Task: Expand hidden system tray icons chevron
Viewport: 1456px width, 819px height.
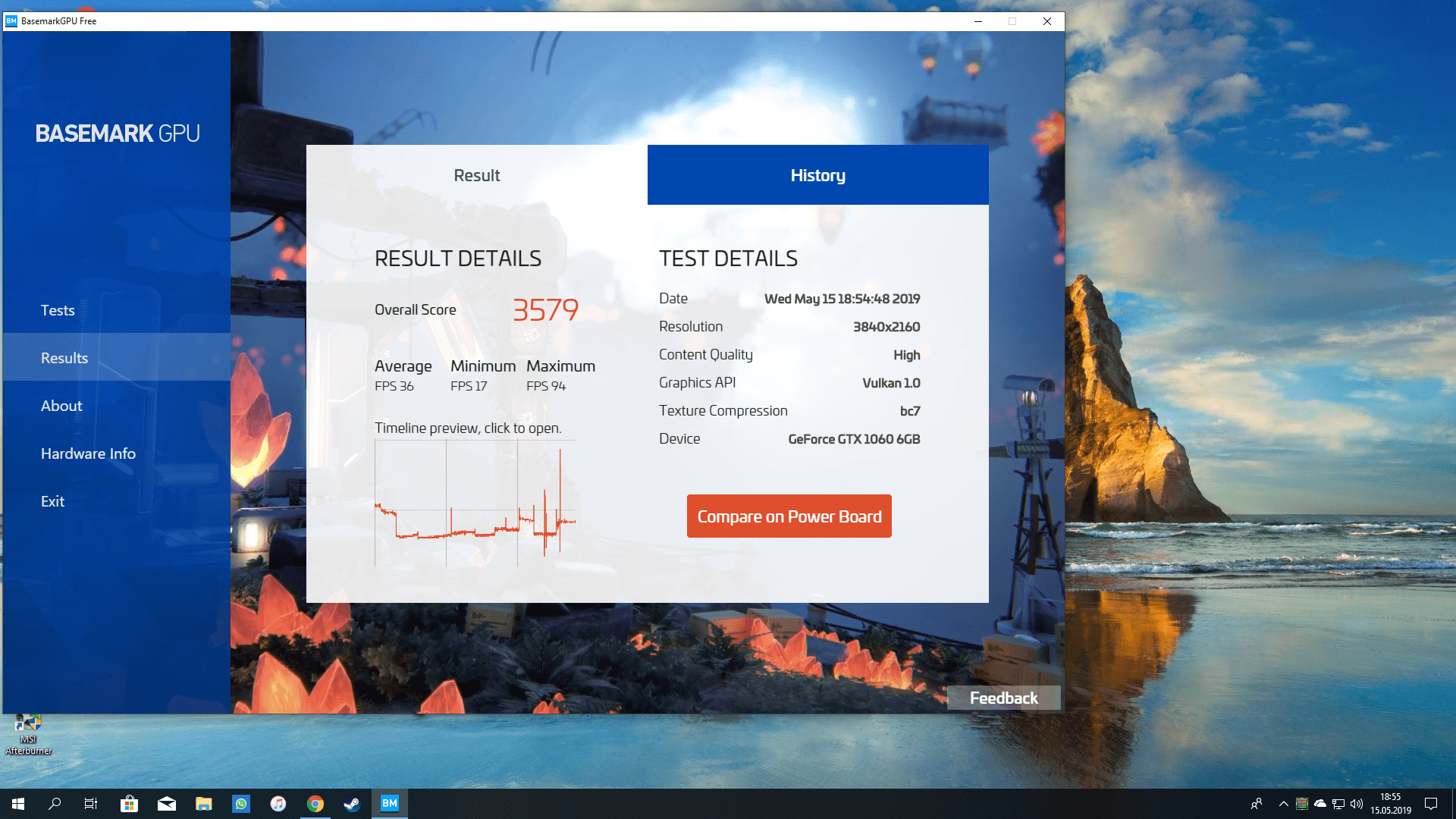Action: point(1283,804)
